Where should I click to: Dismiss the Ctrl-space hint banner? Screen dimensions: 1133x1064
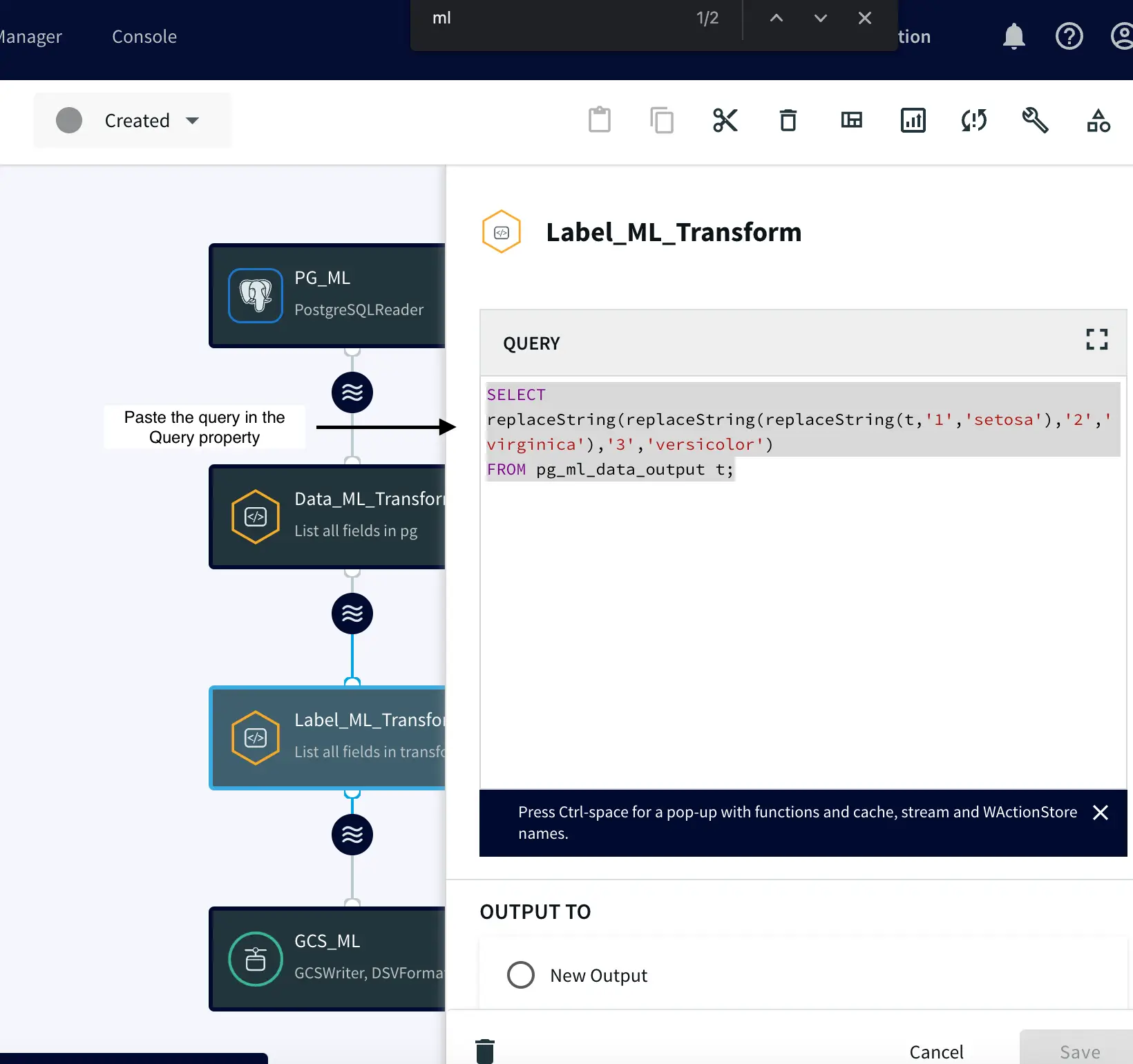(x=1101, y=813)
